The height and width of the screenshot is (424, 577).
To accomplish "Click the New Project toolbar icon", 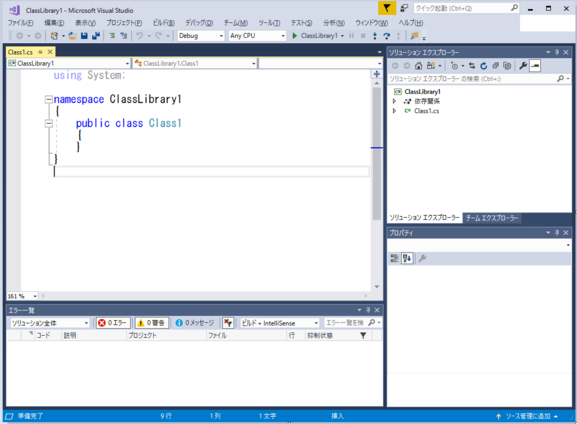I will (x=54, y=36).
